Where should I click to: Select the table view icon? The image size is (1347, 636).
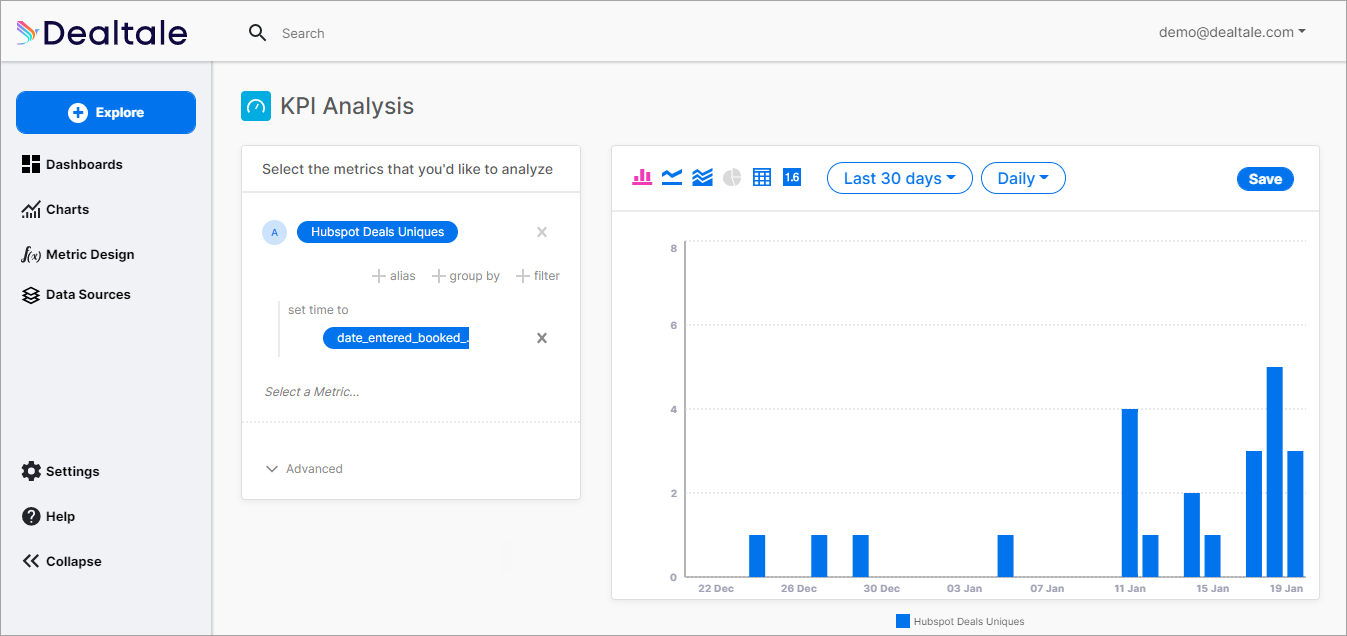(x=762, y=177)
